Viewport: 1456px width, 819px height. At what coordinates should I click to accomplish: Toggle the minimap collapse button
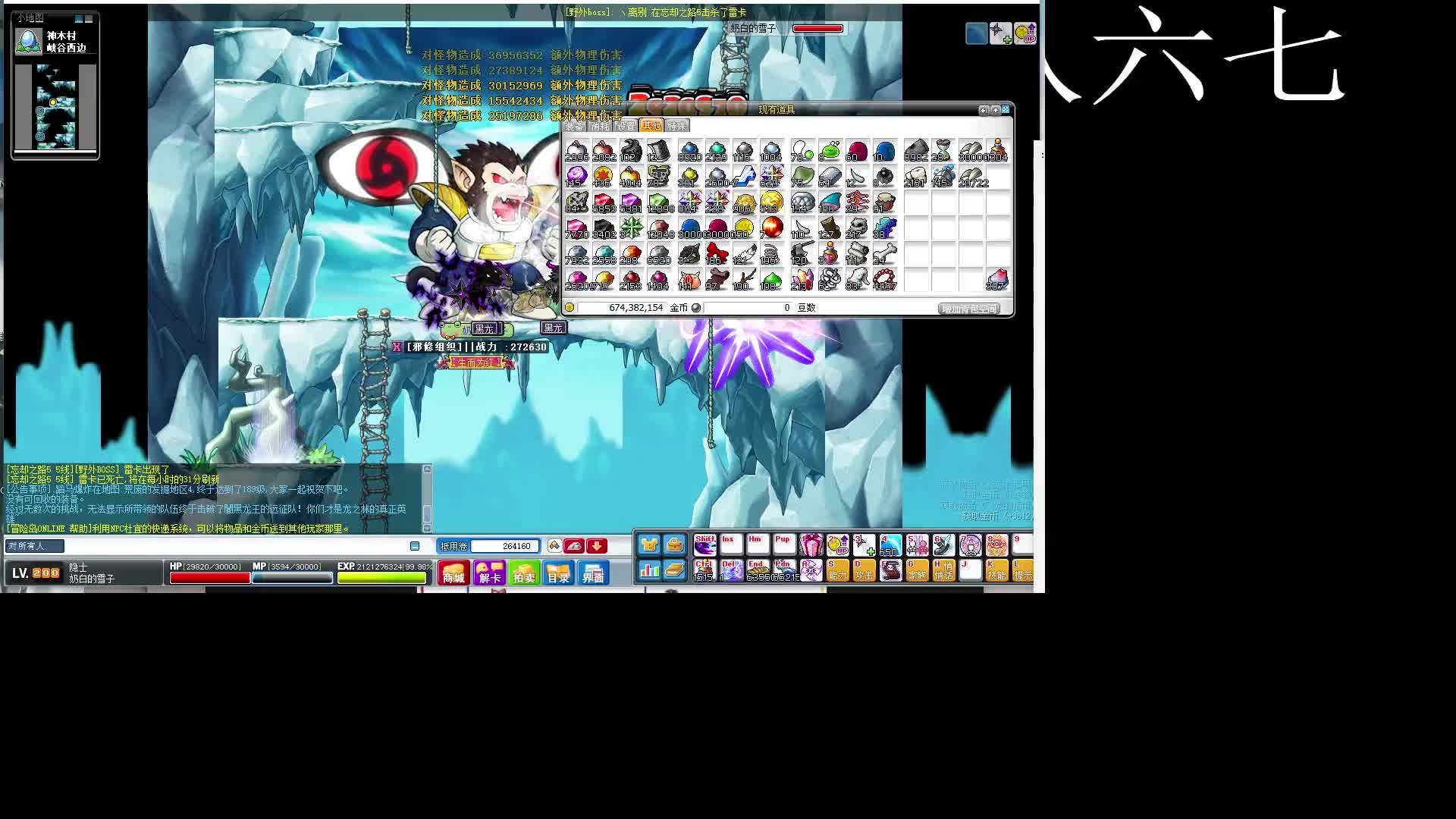pyautogui.click(x=79, y=18)
